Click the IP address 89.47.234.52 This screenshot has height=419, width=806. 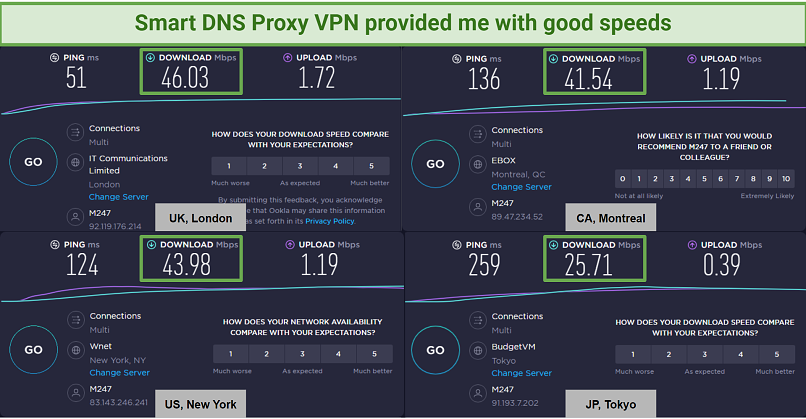tap(517, 217)
